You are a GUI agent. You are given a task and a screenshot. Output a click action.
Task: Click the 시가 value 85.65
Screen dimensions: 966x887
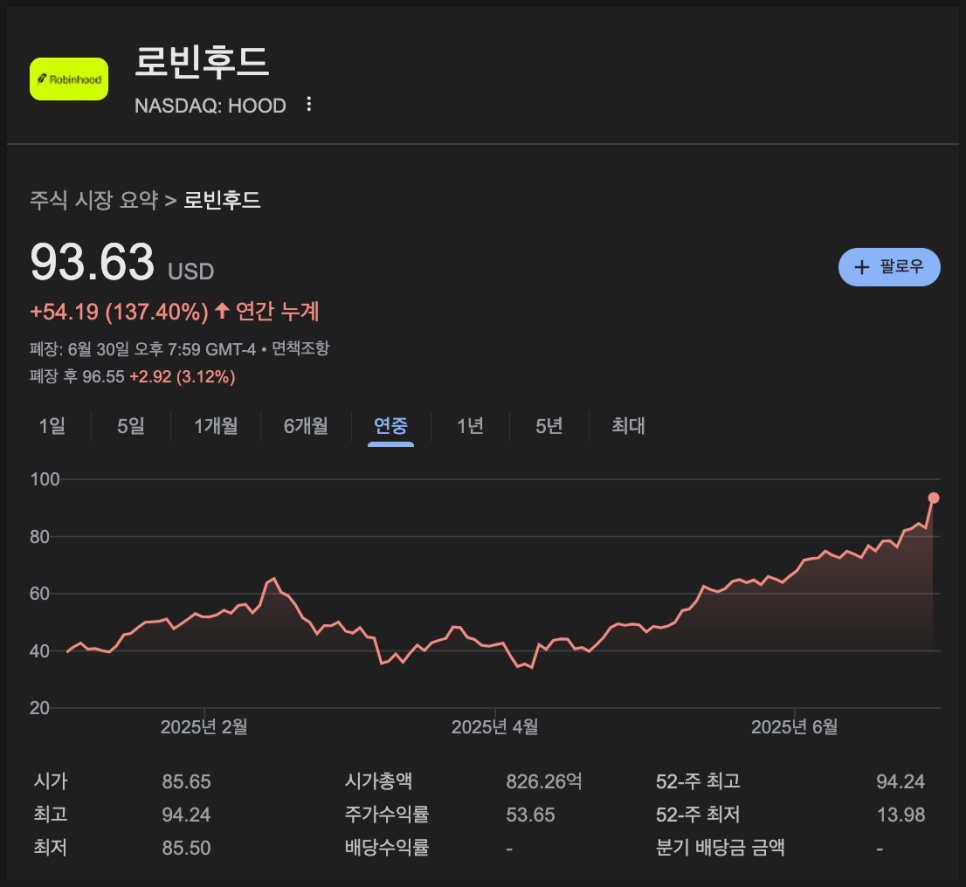[x=186, y=782]
